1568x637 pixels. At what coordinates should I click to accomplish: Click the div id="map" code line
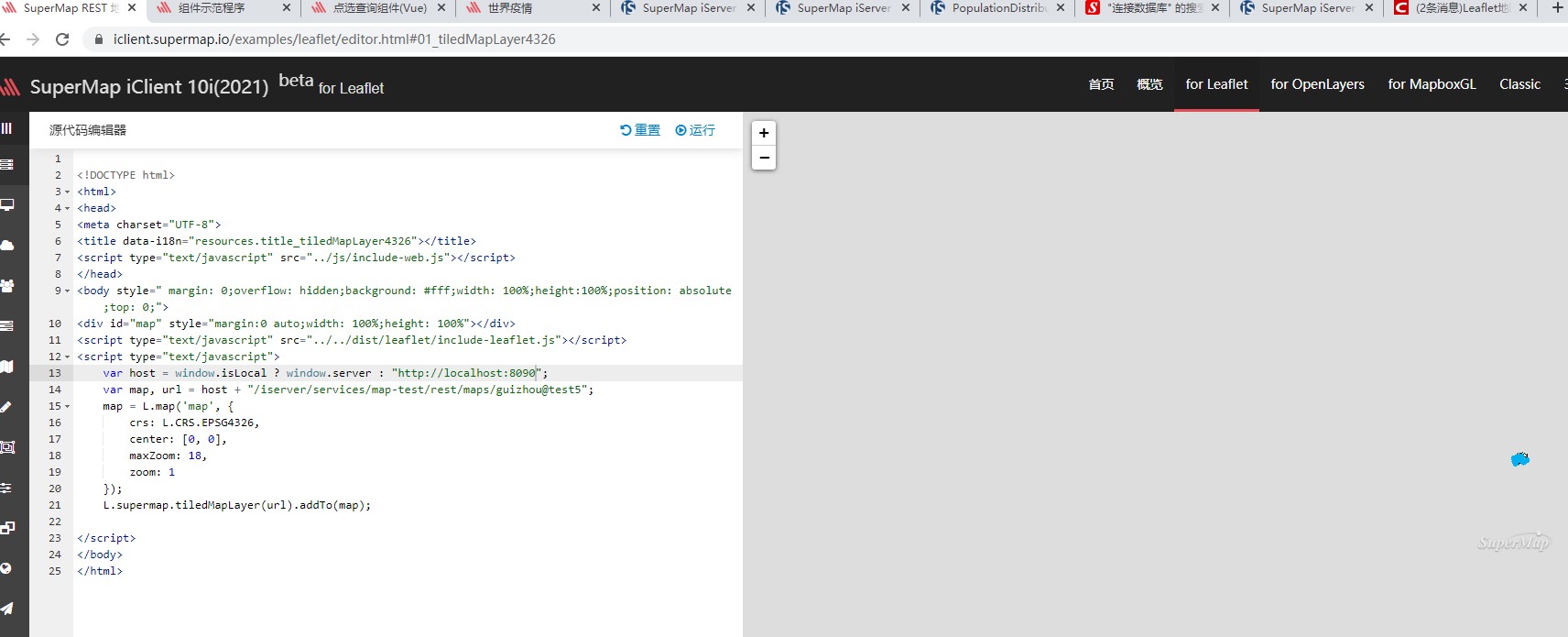tap(297, 324)
